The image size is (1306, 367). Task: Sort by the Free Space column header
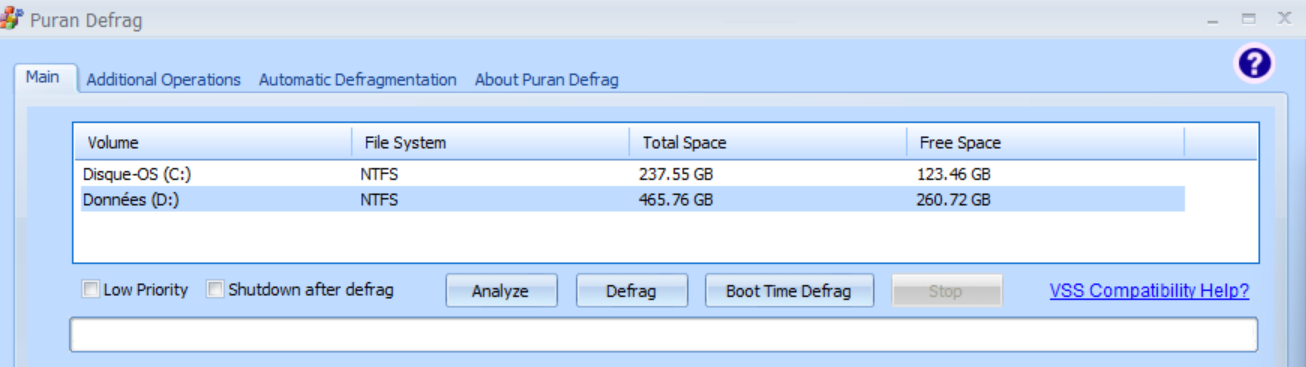[1046, 142]
